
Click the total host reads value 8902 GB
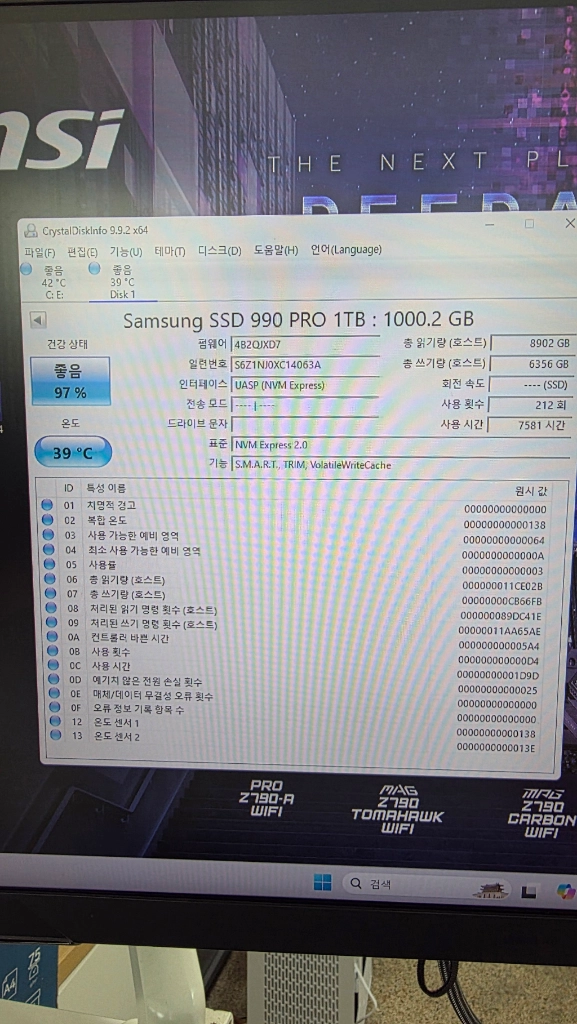click(x=532, y=343)
